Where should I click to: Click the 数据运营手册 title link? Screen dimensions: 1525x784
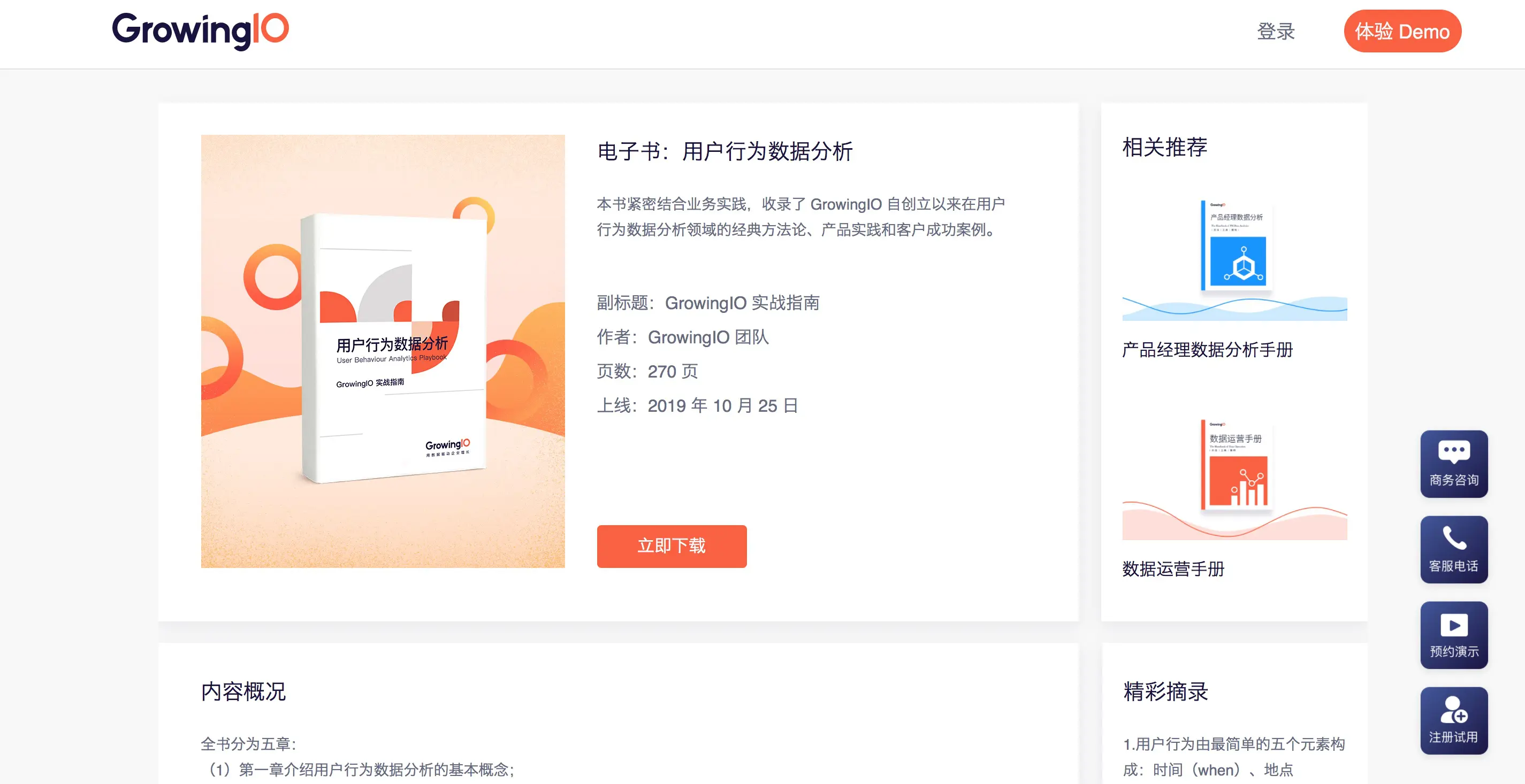tap(1173, 568)
